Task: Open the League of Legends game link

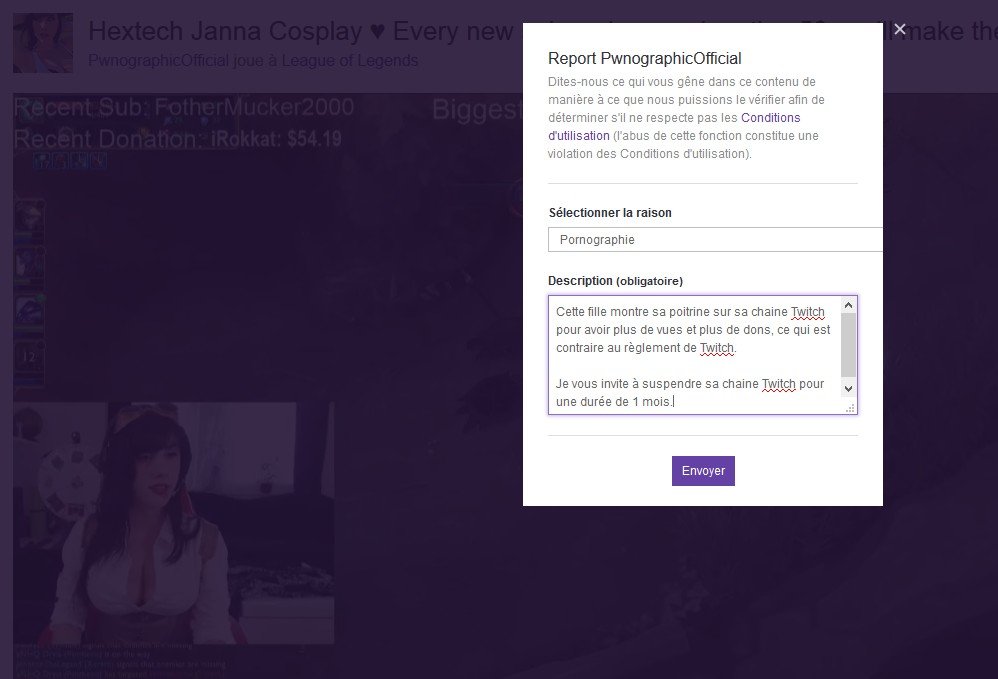Action: [x=350, y=60]
